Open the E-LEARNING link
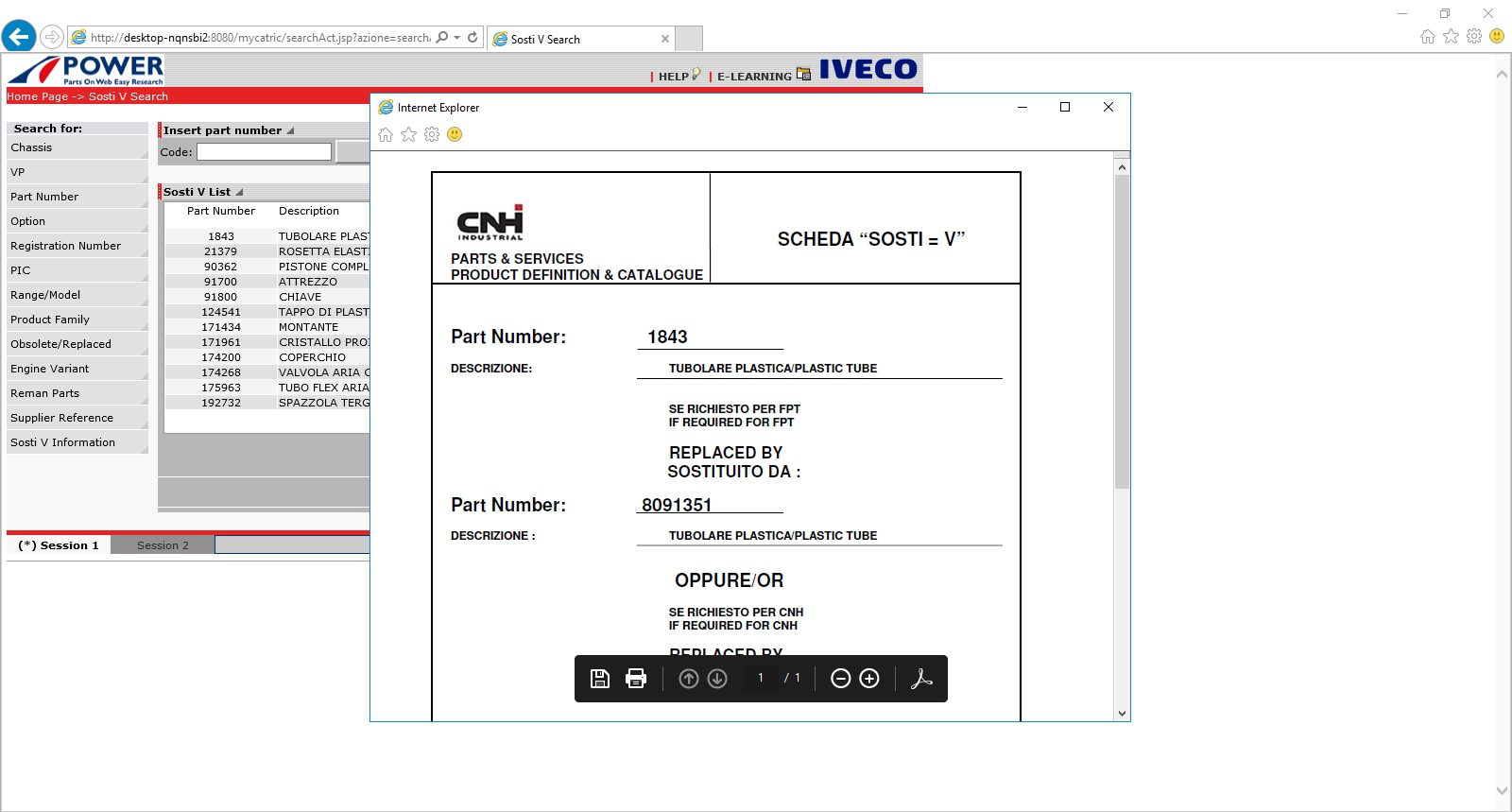Viewport: 1512px width, 812px height. [754, 77]
